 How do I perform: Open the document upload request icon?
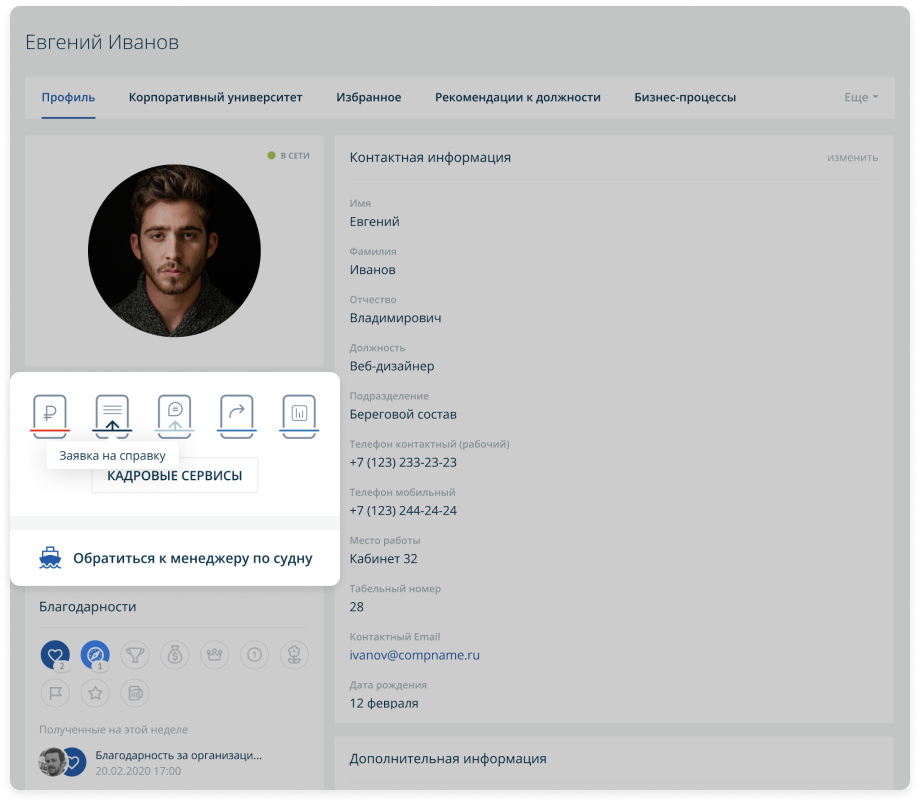point(112,416)
